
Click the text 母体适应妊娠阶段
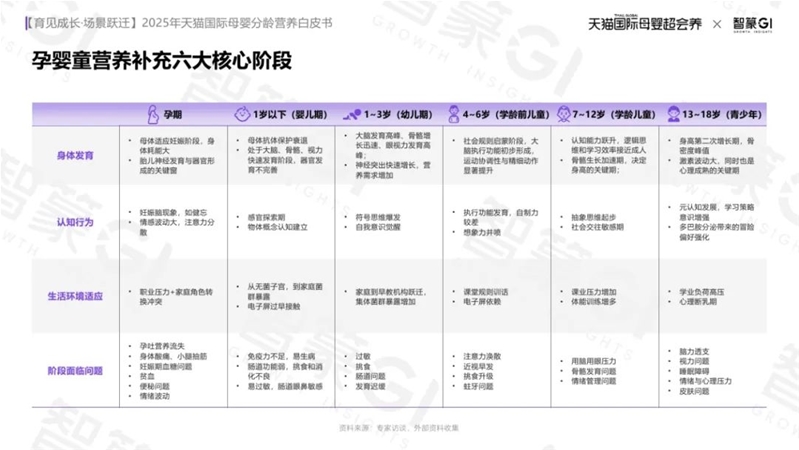coord(172,141)
